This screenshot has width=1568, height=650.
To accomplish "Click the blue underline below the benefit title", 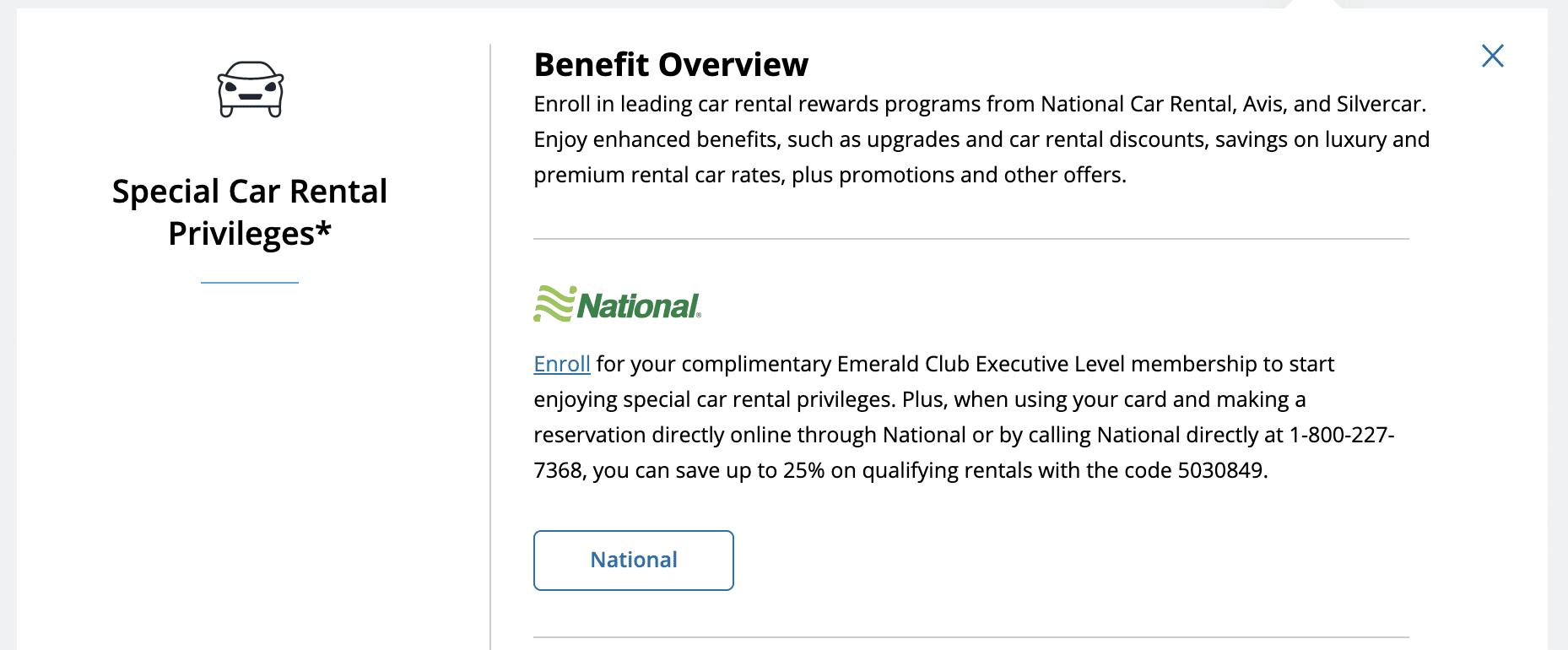I will [250, 281].
